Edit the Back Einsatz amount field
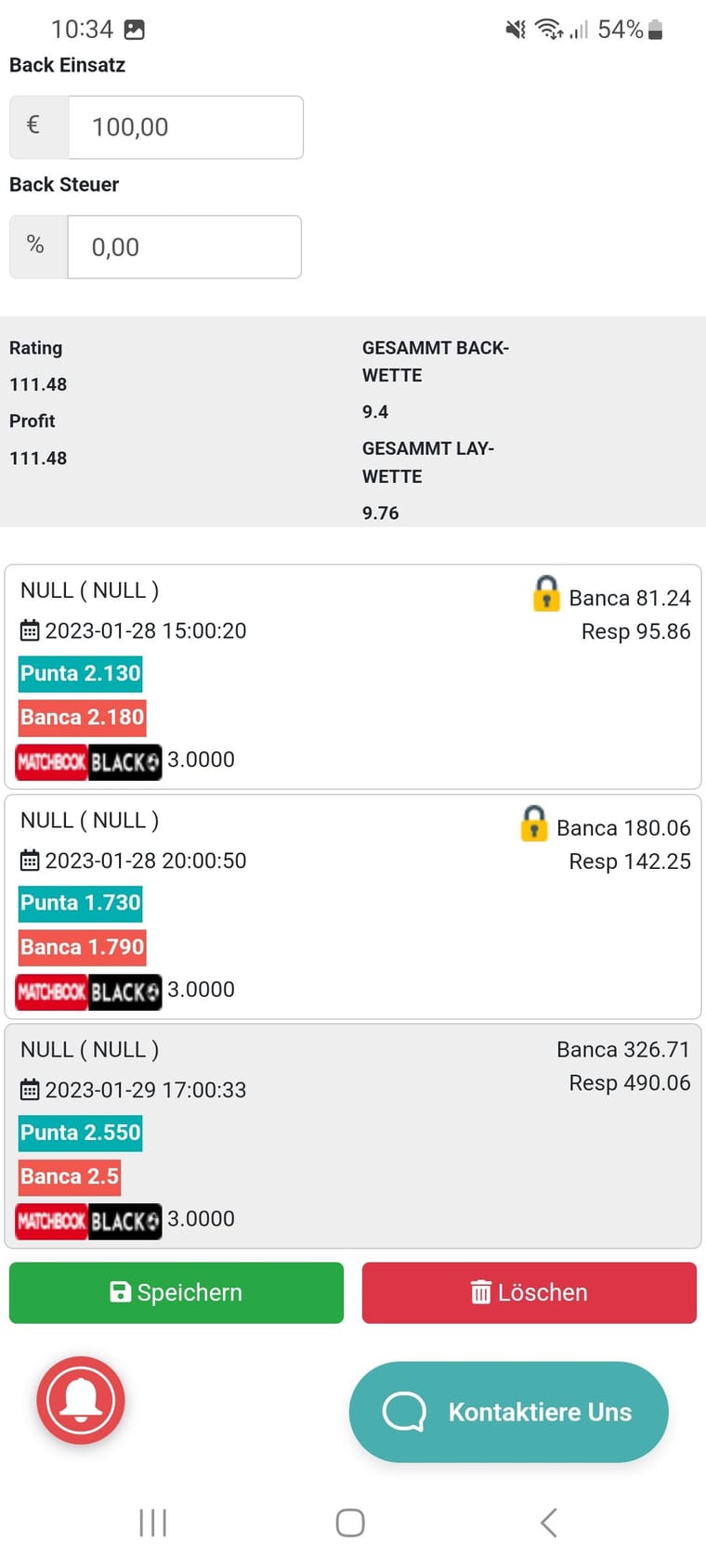This screenshot has width=706, height=1568. [x=186, y=127]
